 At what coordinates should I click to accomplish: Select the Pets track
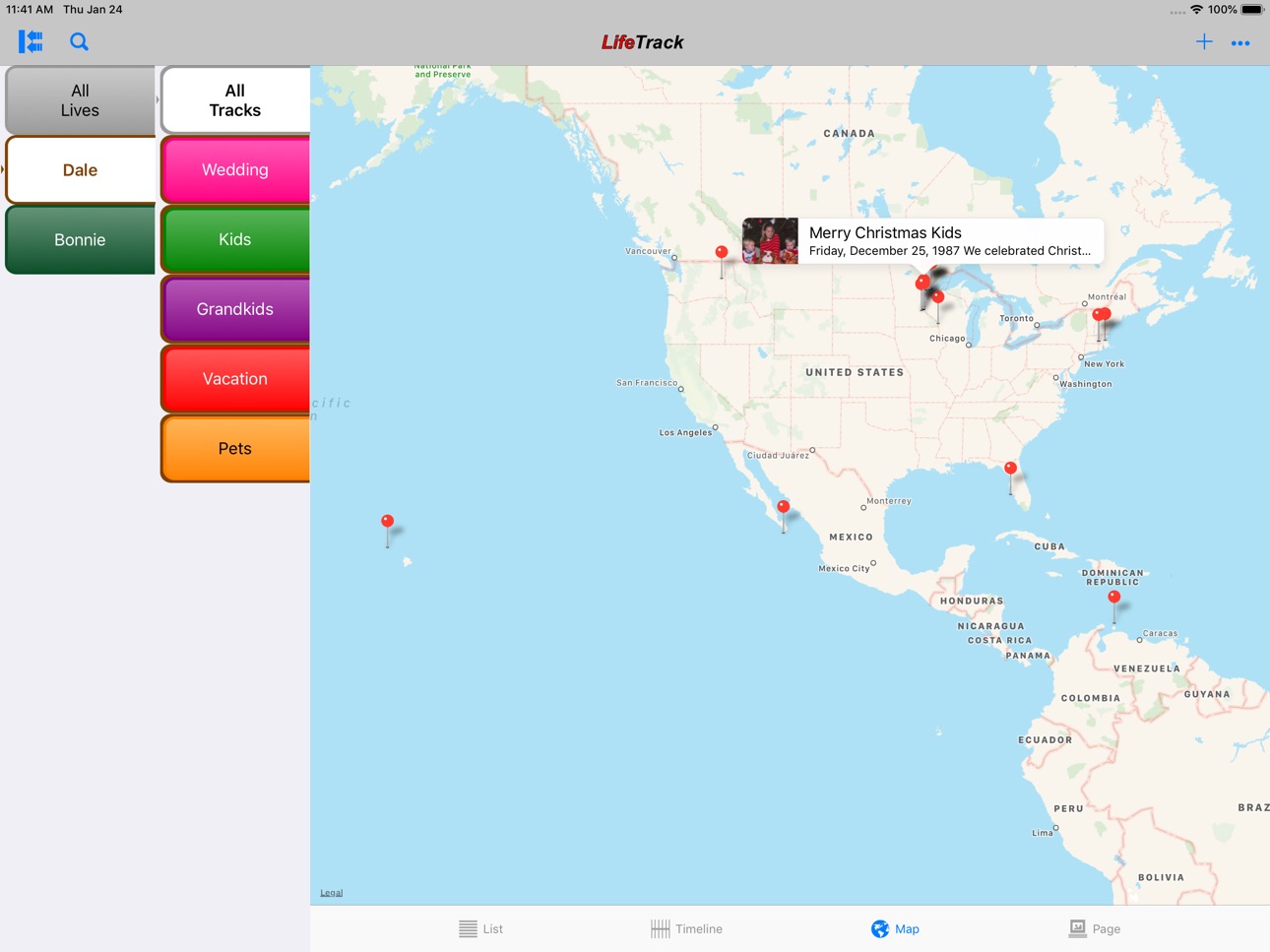click(235, 449)
